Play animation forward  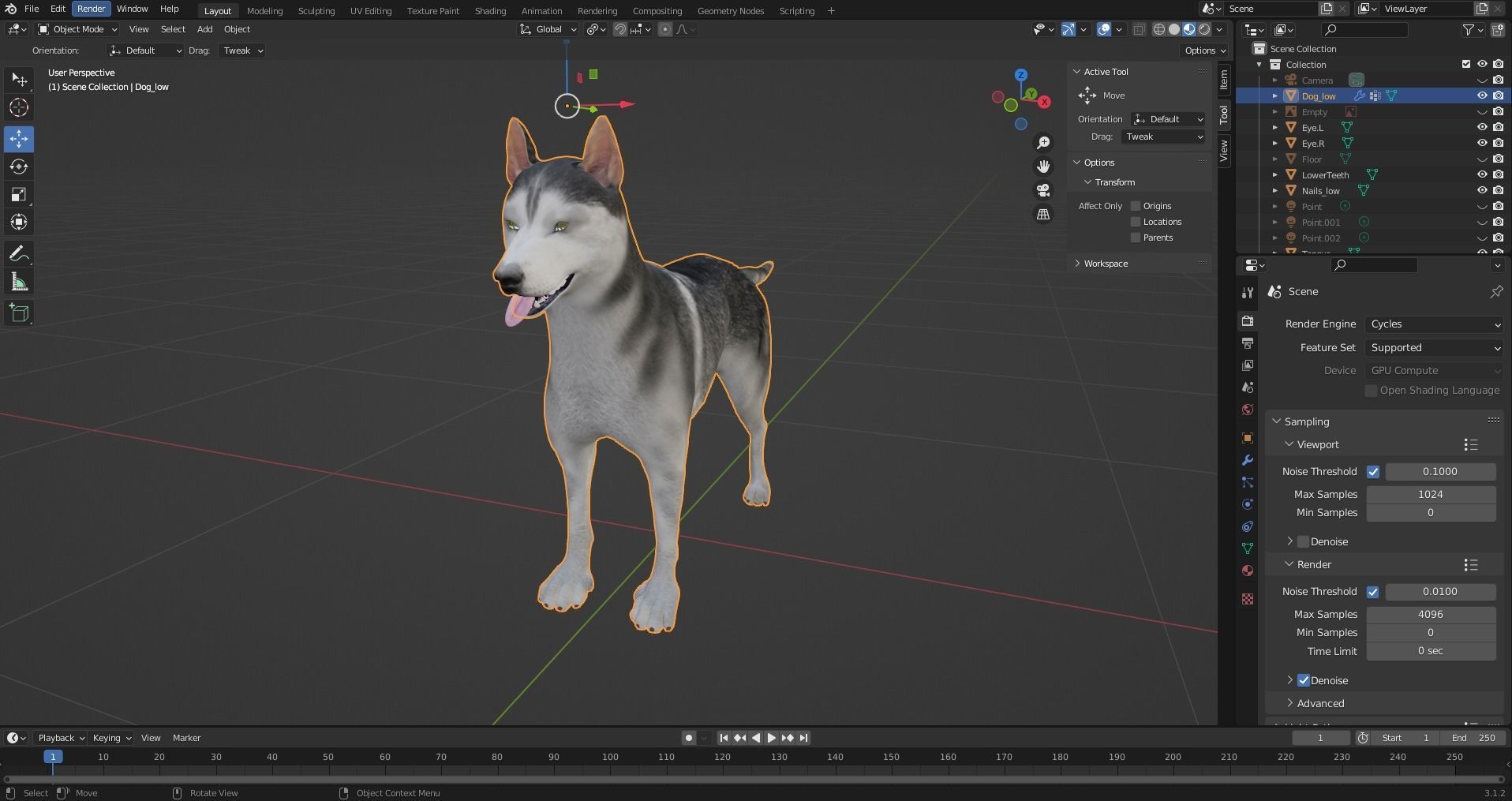[771, 738]
